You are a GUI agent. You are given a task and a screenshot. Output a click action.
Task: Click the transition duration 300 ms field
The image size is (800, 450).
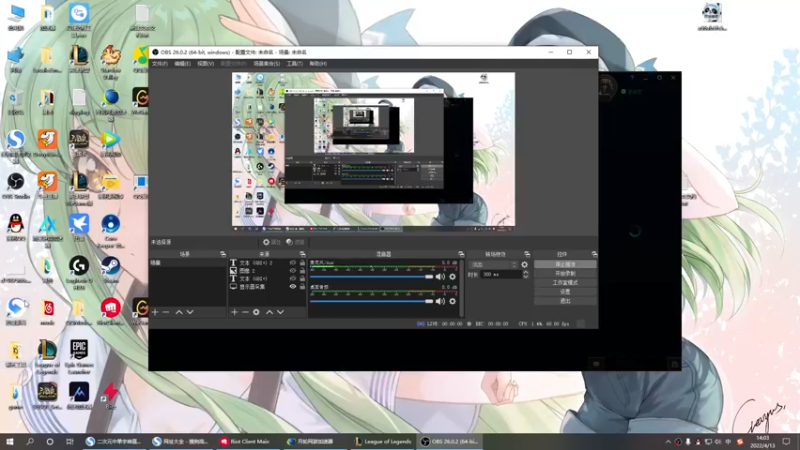click(500, 274)
